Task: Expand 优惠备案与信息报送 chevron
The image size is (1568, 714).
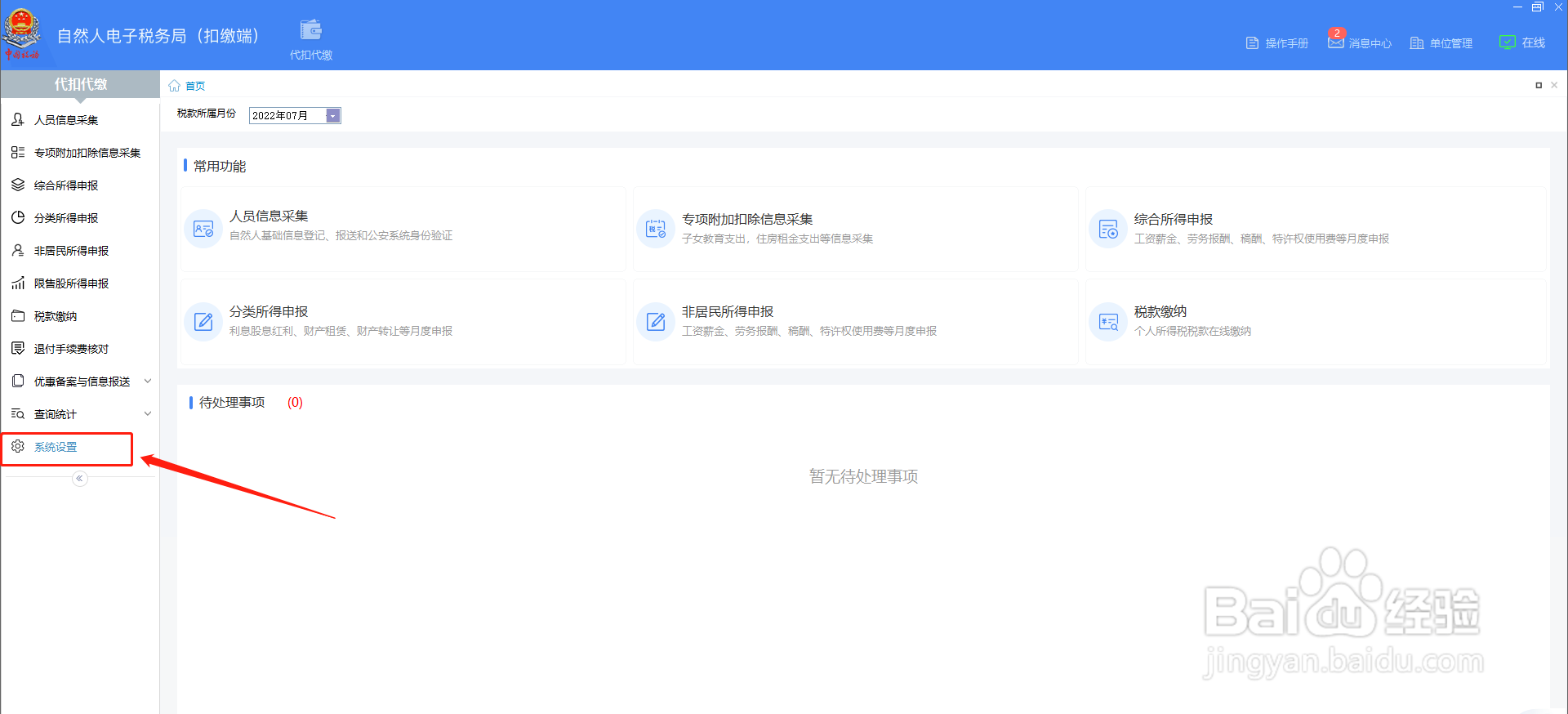Action: click(148, 381)
